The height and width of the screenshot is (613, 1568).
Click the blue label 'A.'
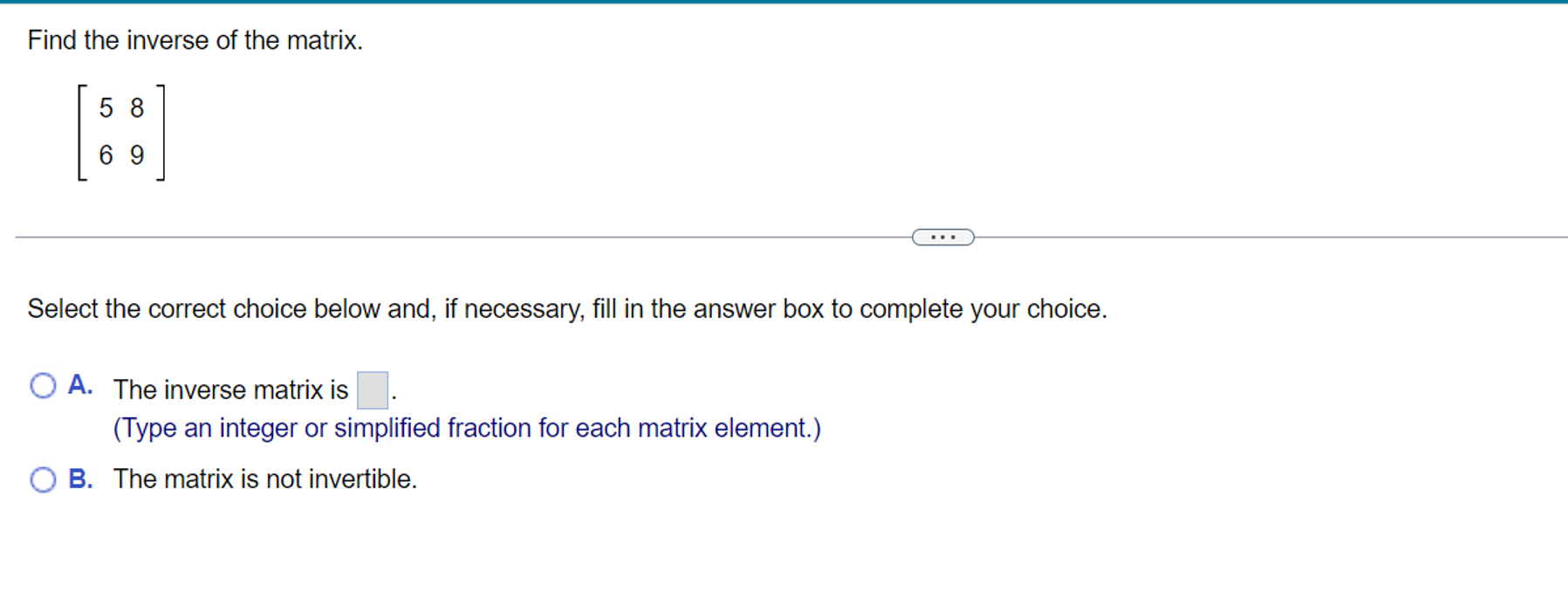coord(81,384)
